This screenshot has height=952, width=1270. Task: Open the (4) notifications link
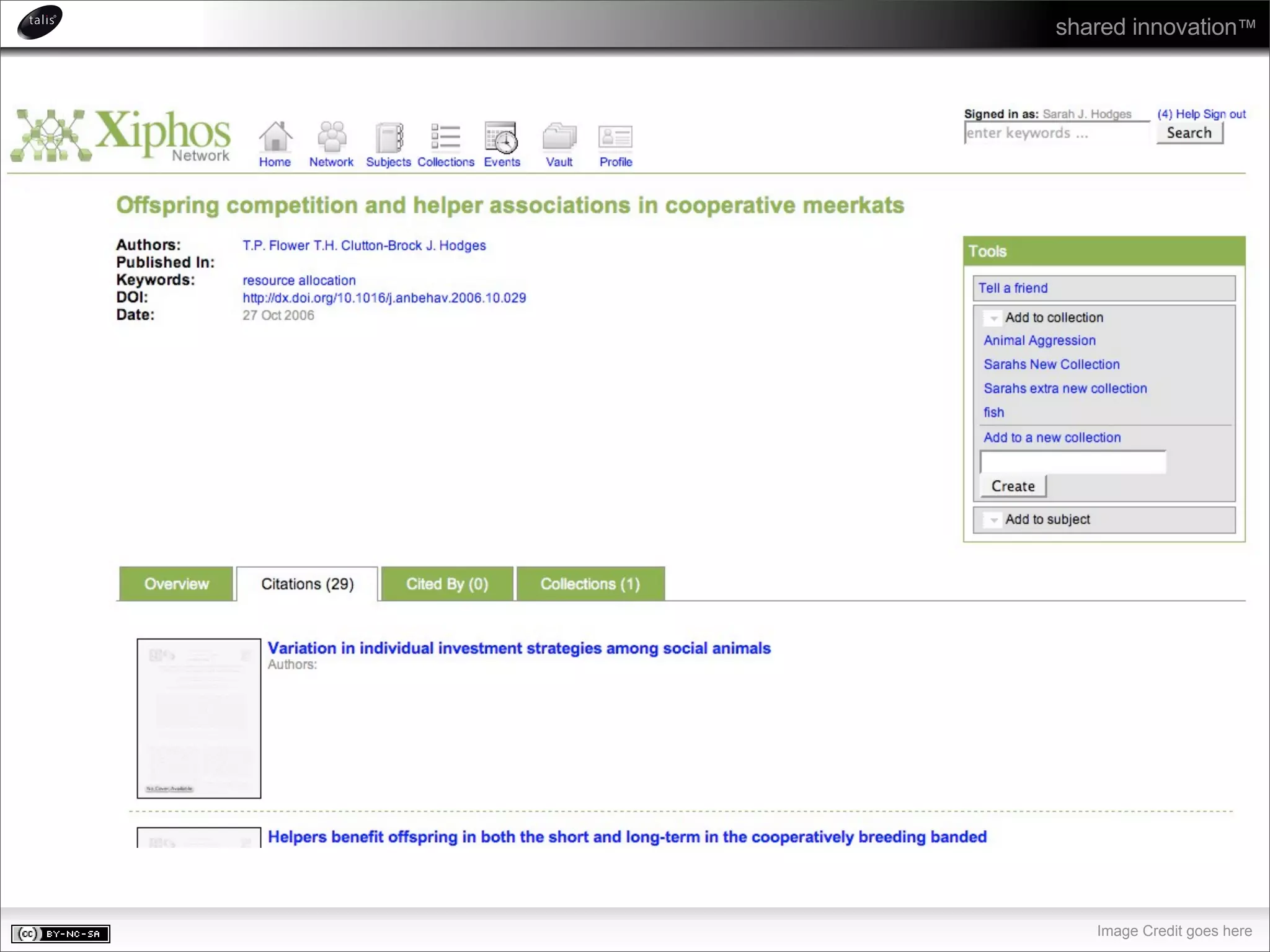tap(1165, 114)
